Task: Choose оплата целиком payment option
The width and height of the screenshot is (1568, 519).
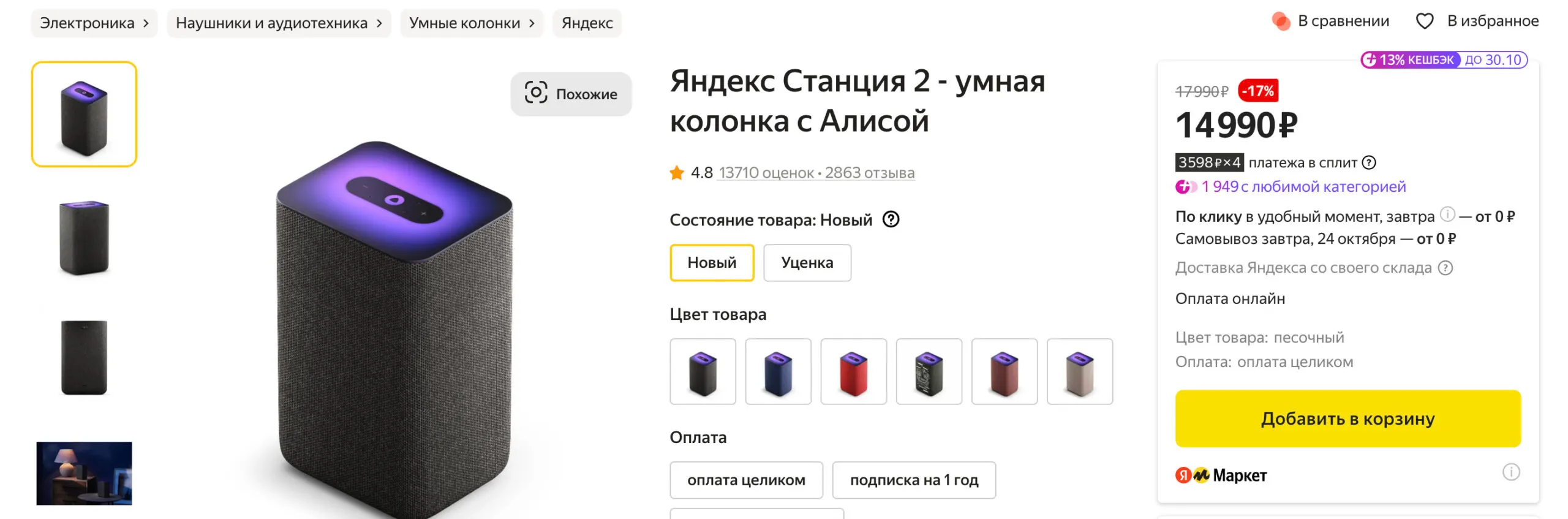Action: coord(746,480)
